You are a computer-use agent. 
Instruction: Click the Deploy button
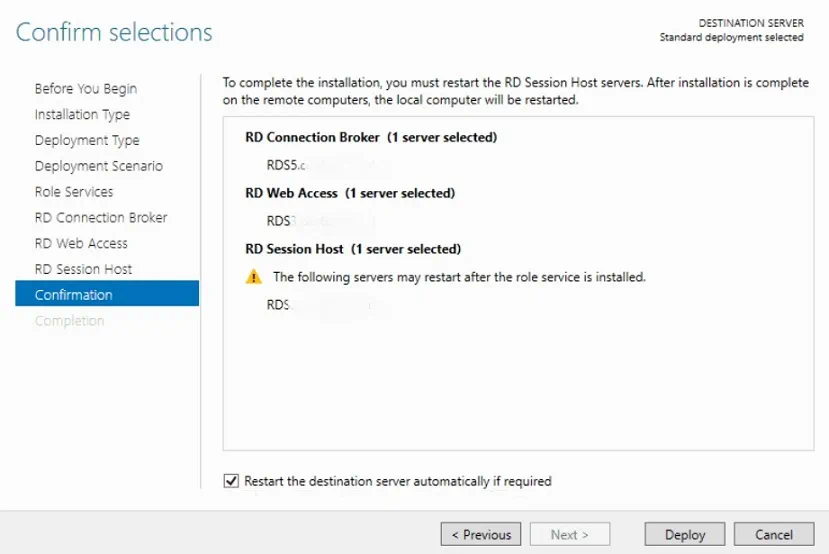point(685,534)
